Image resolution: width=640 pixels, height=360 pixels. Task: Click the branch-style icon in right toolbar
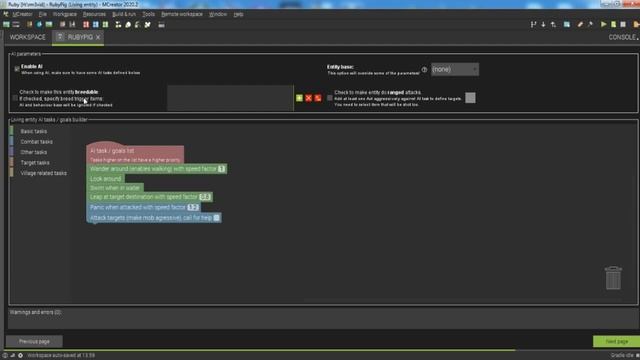click(x=533, y=25)
